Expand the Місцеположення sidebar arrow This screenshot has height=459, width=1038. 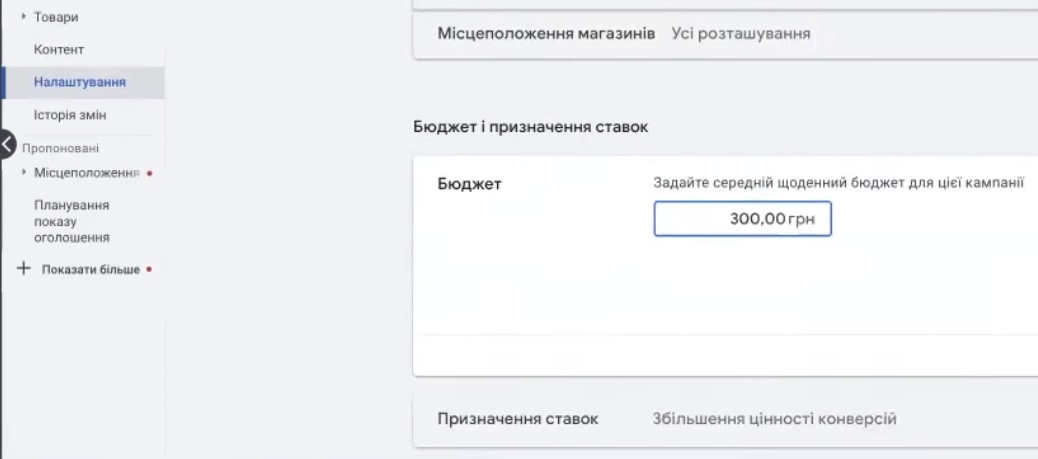[24, 173]
